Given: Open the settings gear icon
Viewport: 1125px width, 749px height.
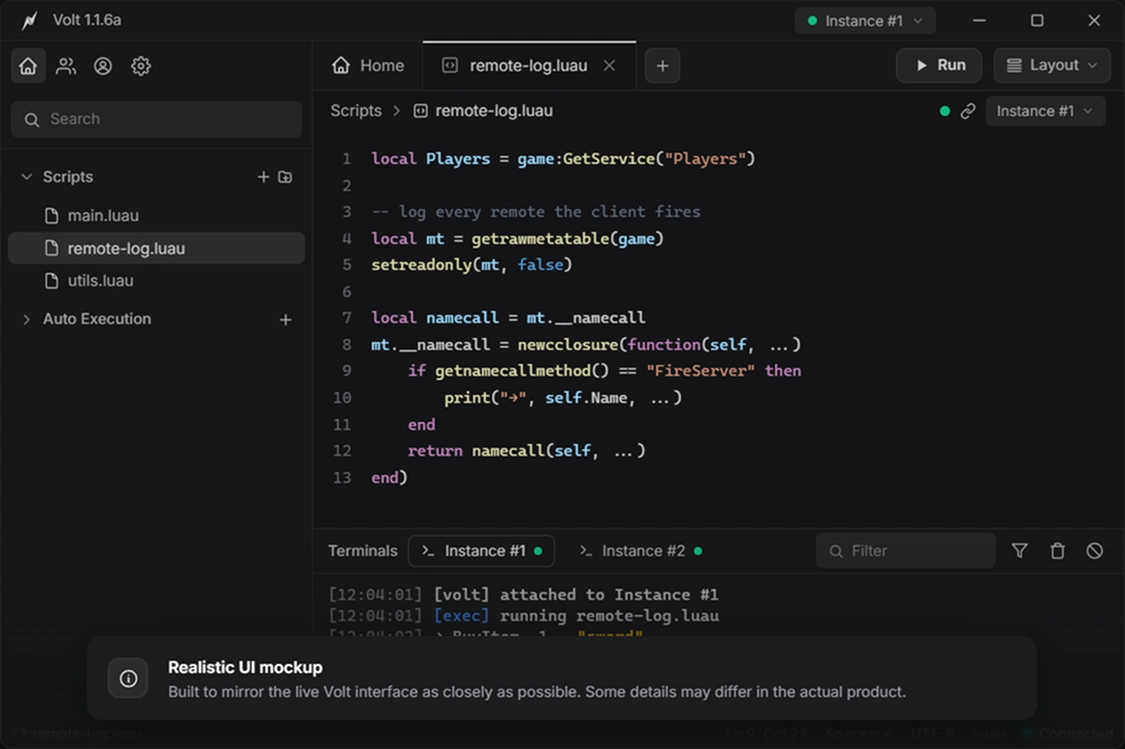Looking at the screenshot, I should tap(141, 66).
